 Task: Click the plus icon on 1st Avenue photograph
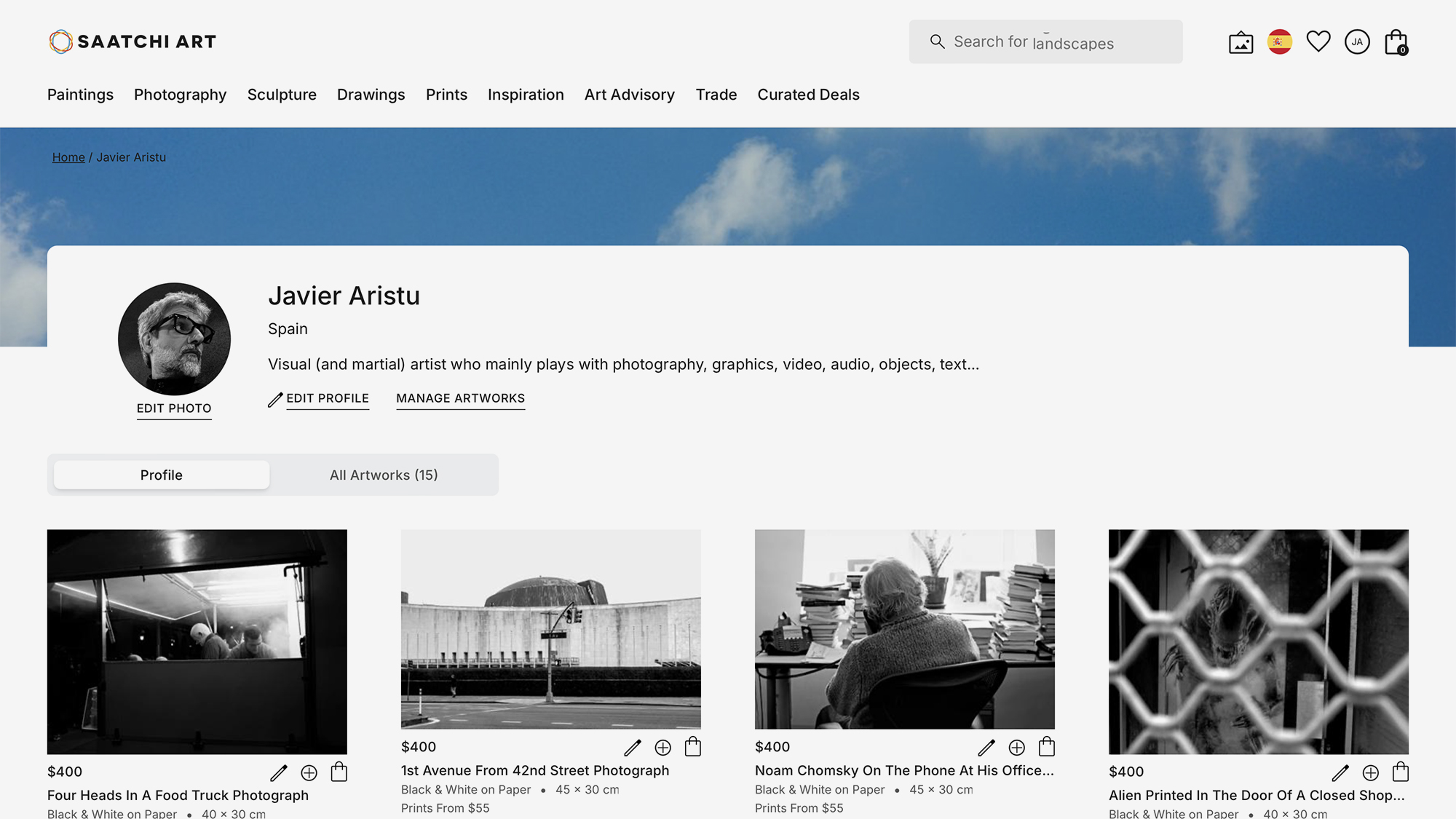pyautogui.click(x=663, y=746)
